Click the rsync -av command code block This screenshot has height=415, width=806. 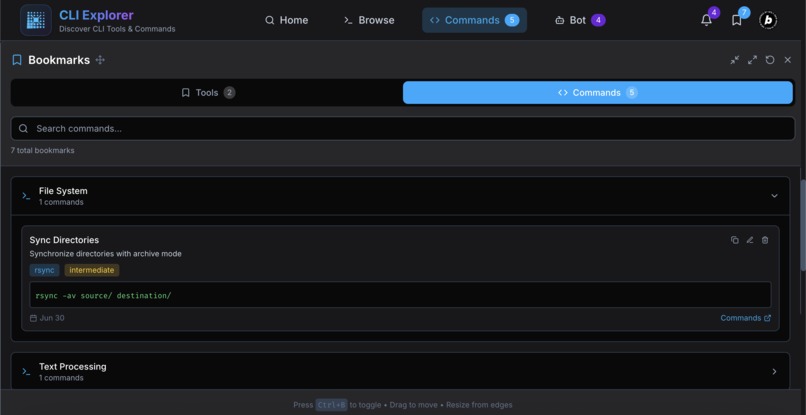coord(400,295)
